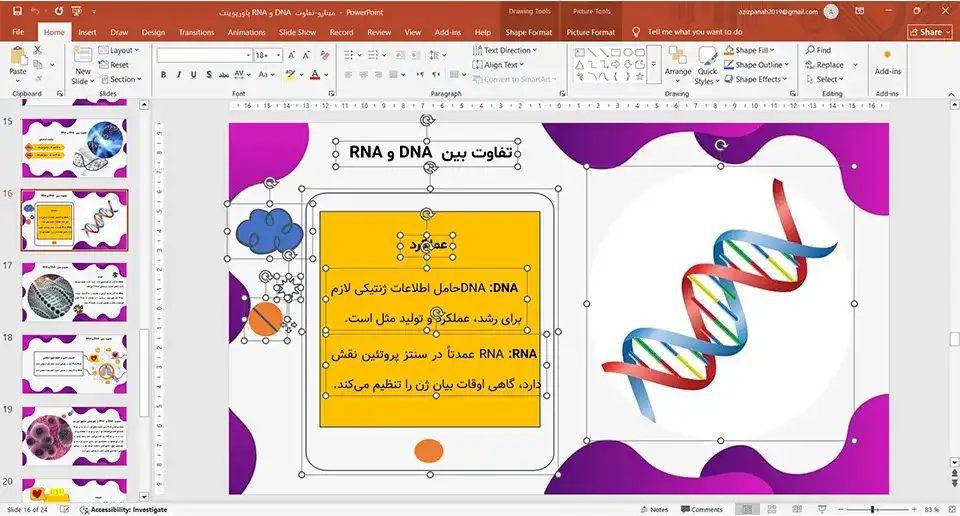This screenshot has height=516, width=960.
Task: Redo the last action in title bar
Action: (59, 11)
